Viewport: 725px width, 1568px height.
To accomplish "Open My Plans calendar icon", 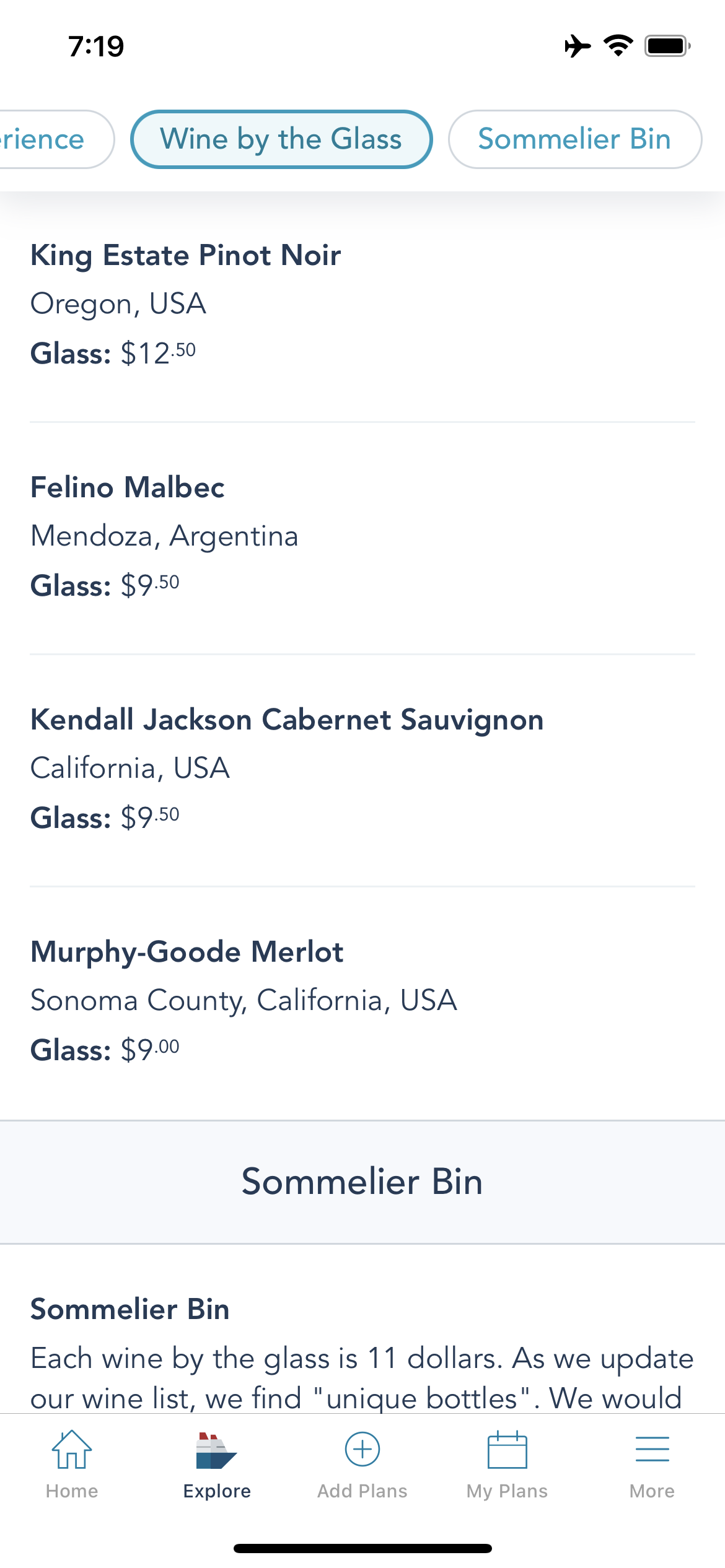I will [x=507, y=1450].
